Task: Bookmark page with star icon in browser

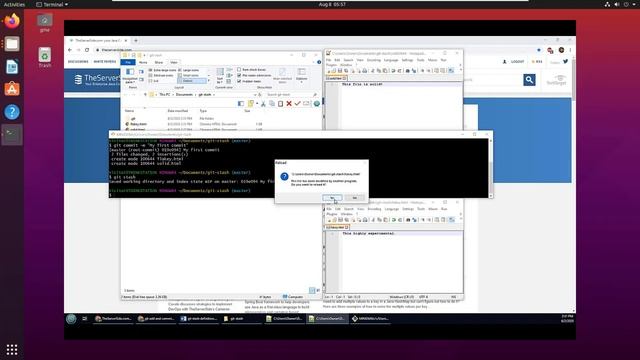Action: tap(539, 50)
